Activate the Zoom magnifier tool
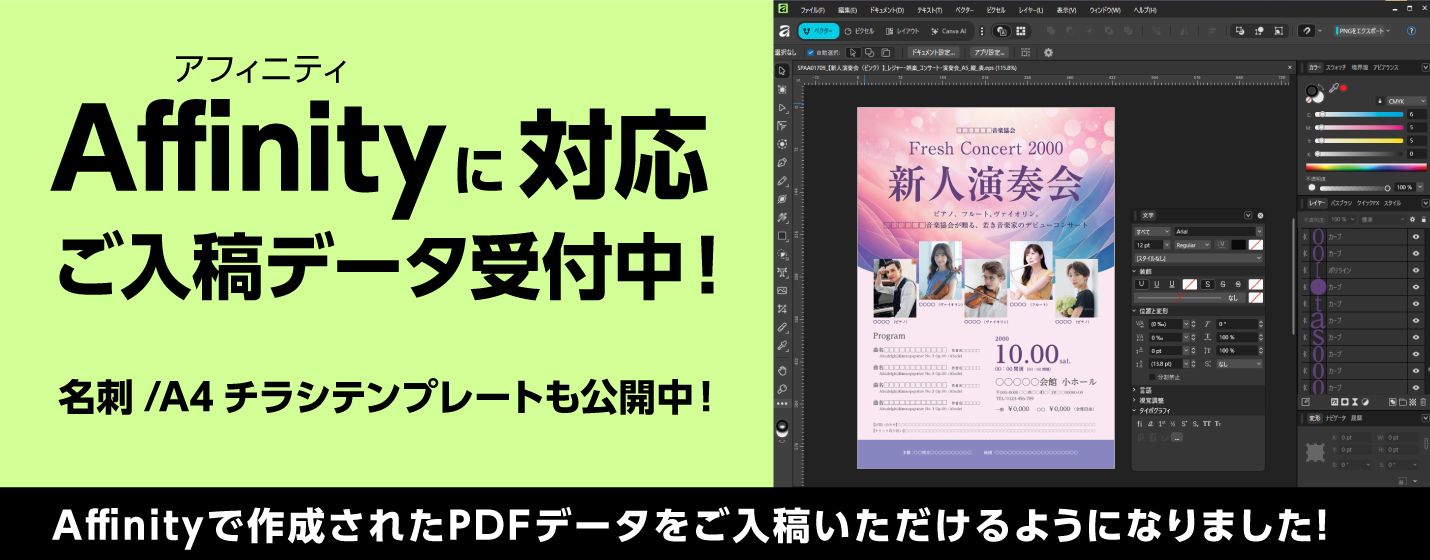 click(782, 388)
